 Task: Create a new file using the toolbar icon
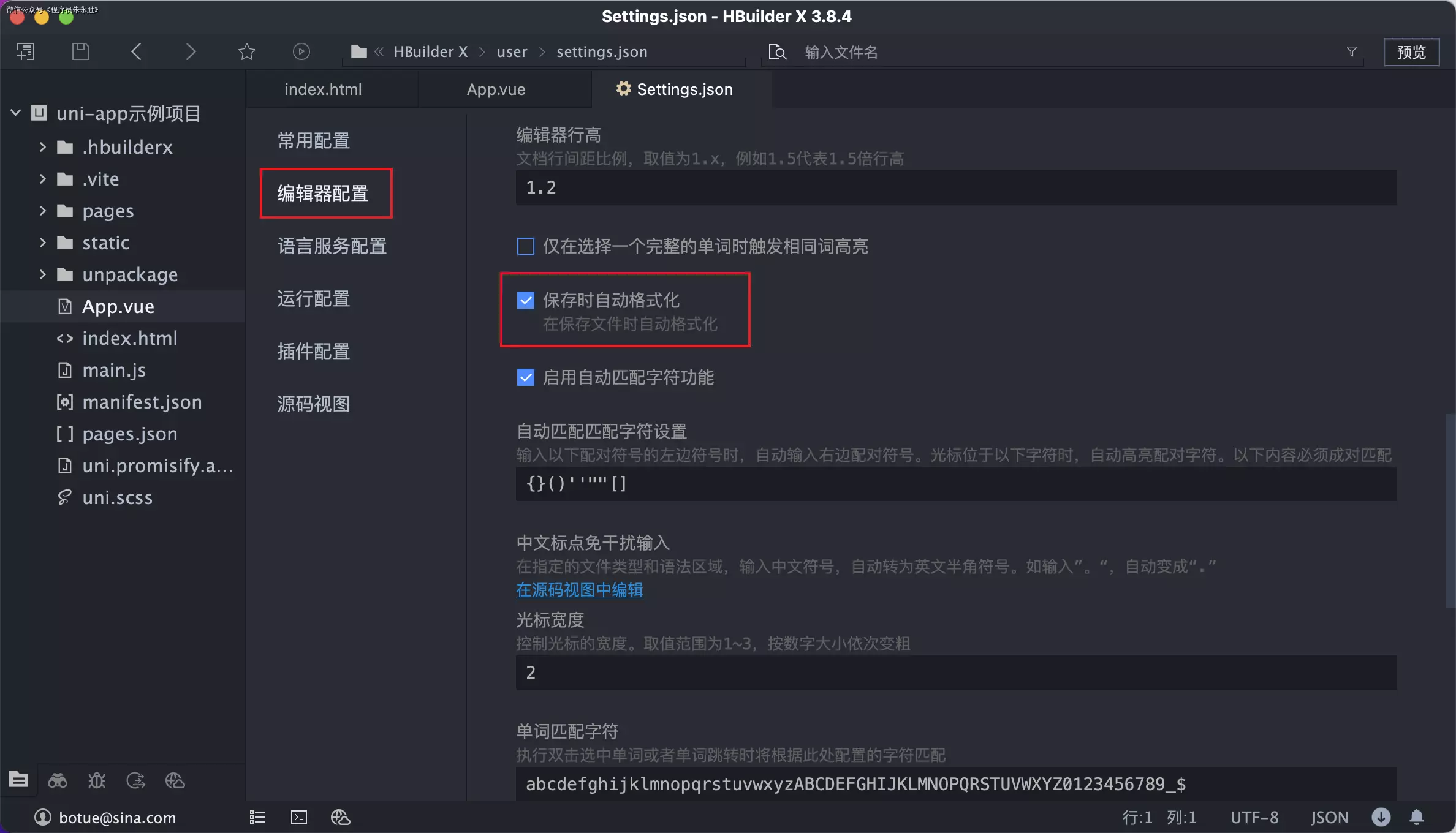click(x=25, y=51)
